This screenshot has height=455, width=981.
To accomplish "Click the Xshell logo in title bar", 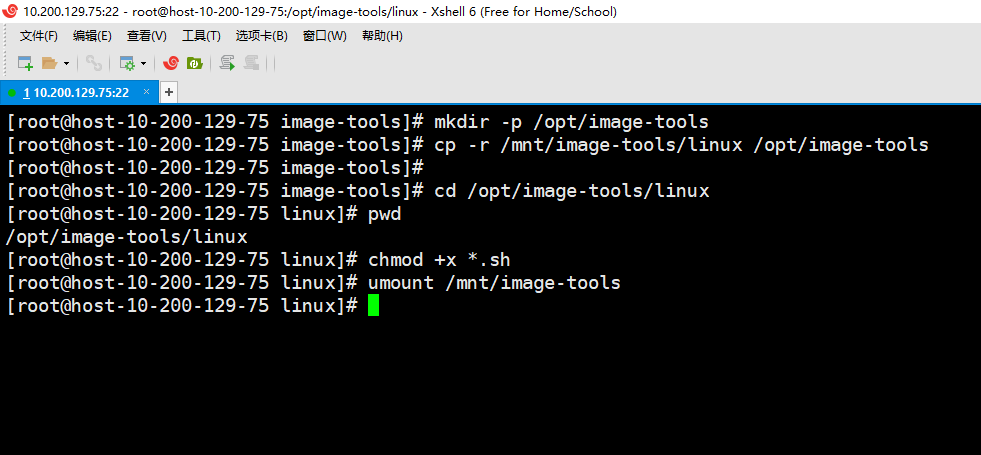I will click(x=10, y=11).
